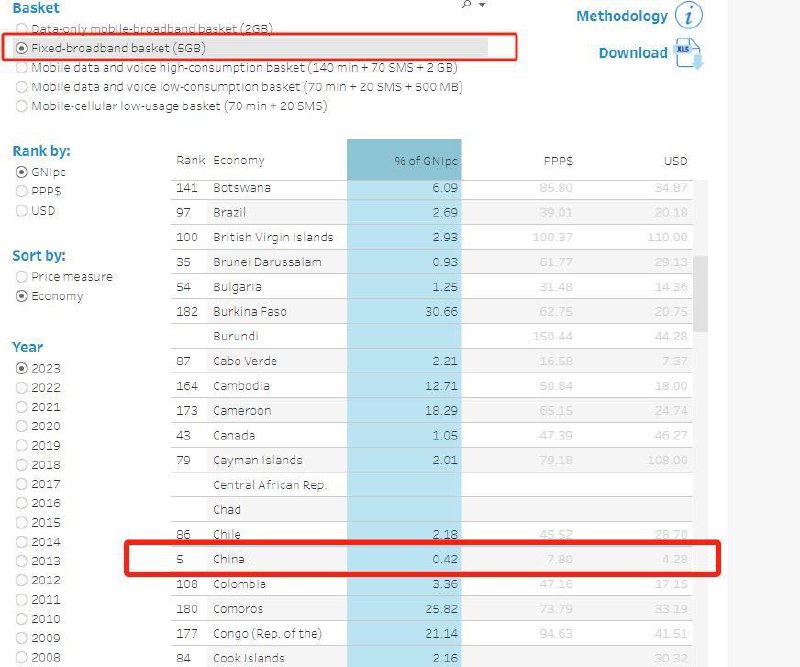Click Central African Rep. economy name
This screenshot has height=667, width=800.
270,485
